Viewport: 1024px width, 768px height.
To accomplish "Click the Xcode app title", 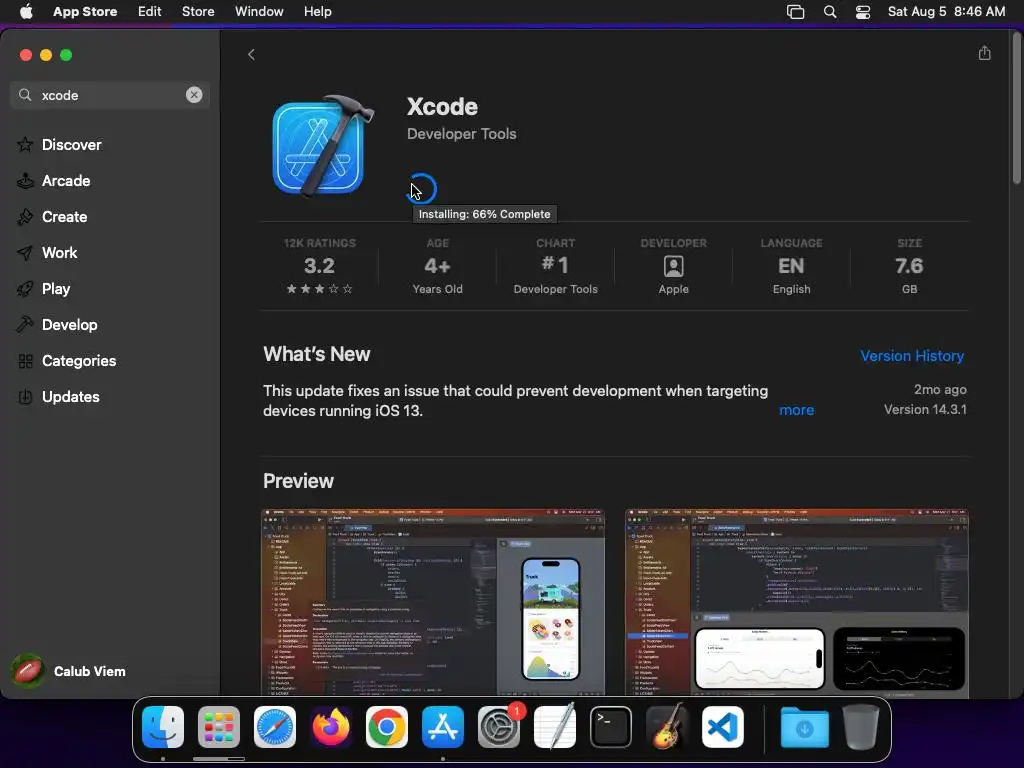I will click(x=442, y=106).
